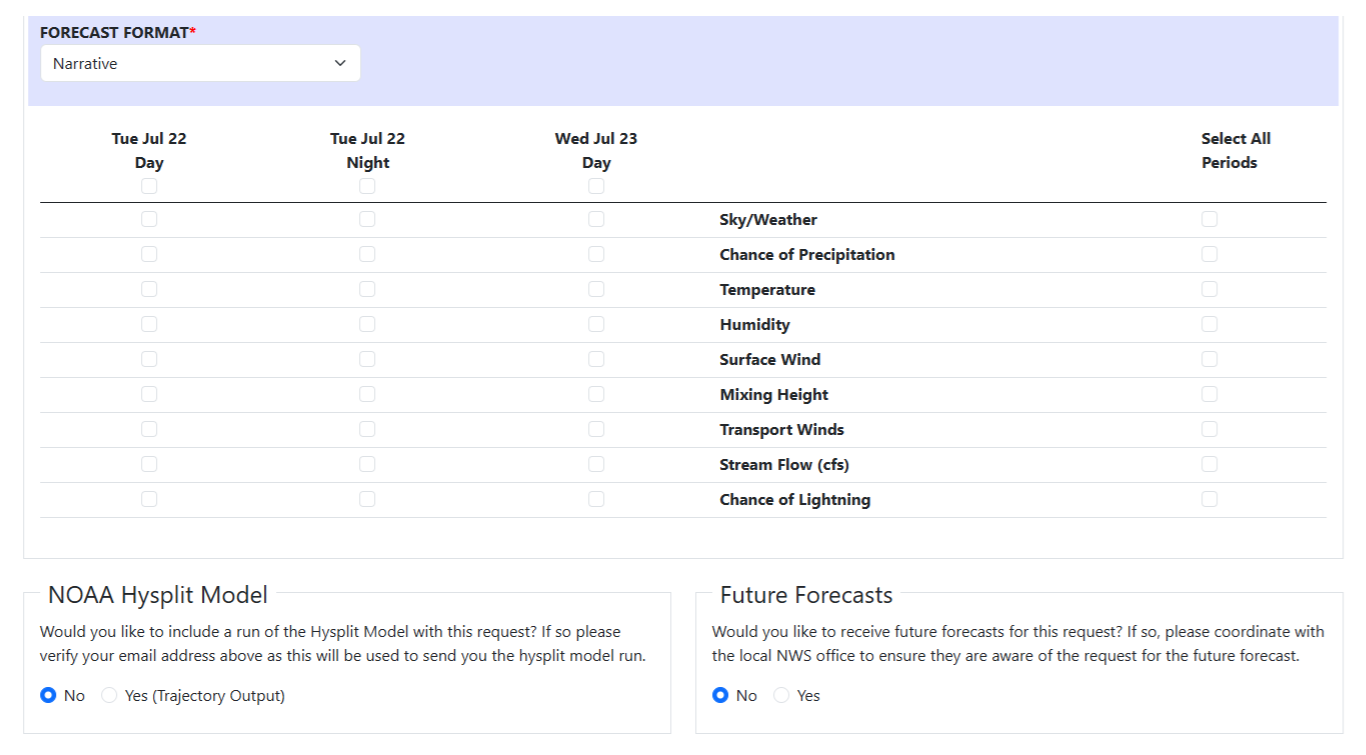Check Temperature for Wed Jul 23 Day
Viewport: 1366px width, 755px height.
click(x=596, y=288)
